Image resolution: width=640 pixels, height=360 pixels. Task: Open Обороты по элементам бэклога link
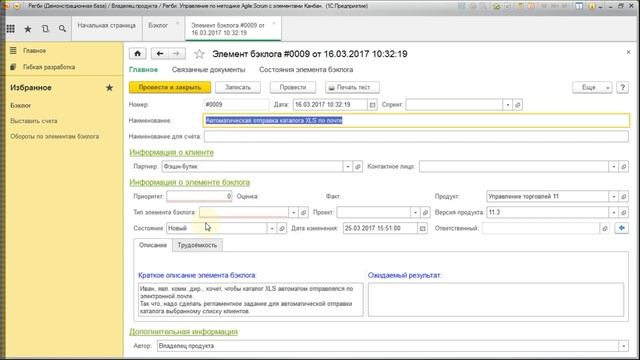pos(55,136)
